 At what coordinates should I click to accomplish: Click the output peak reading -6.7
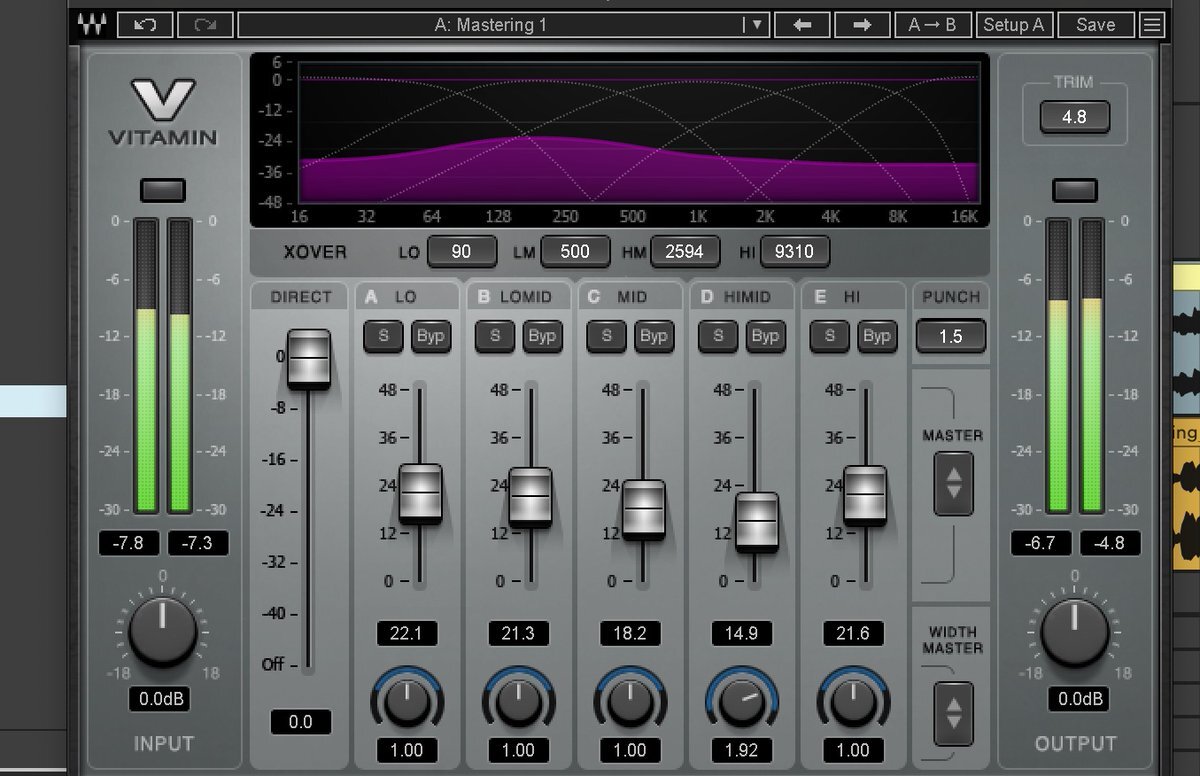[x=1041, y=543]
